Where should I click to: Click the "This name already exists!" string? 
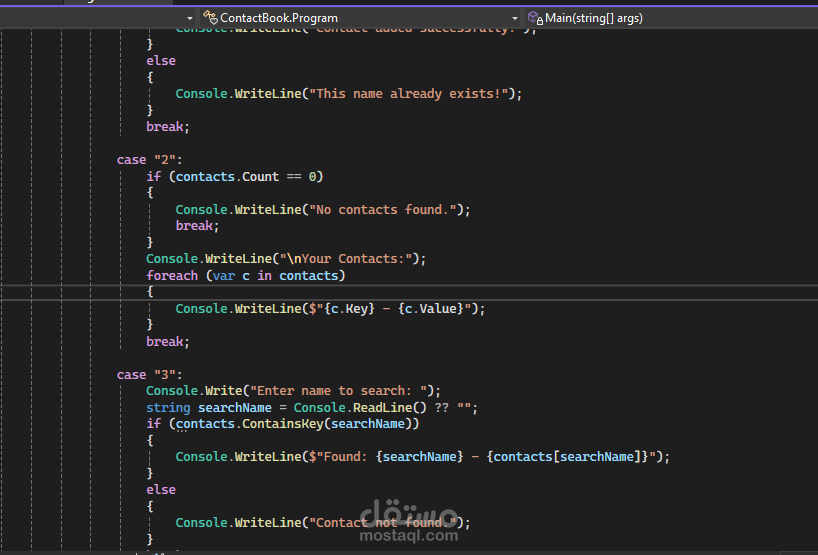[x=408, y=94]
